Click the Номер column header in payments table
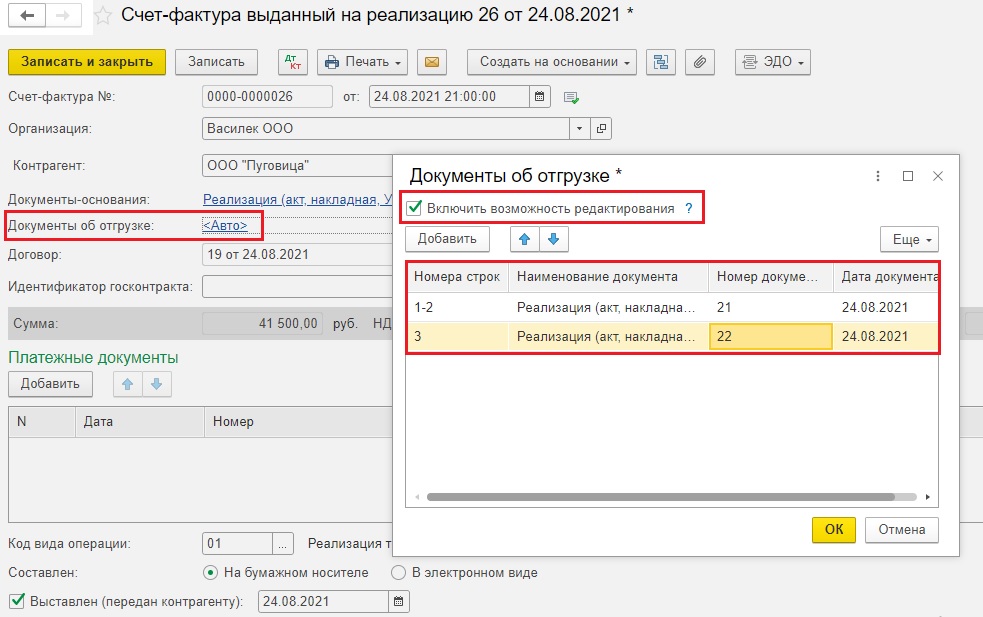The image size is (983, 617). pyautogui.click(x=298, y=421)
